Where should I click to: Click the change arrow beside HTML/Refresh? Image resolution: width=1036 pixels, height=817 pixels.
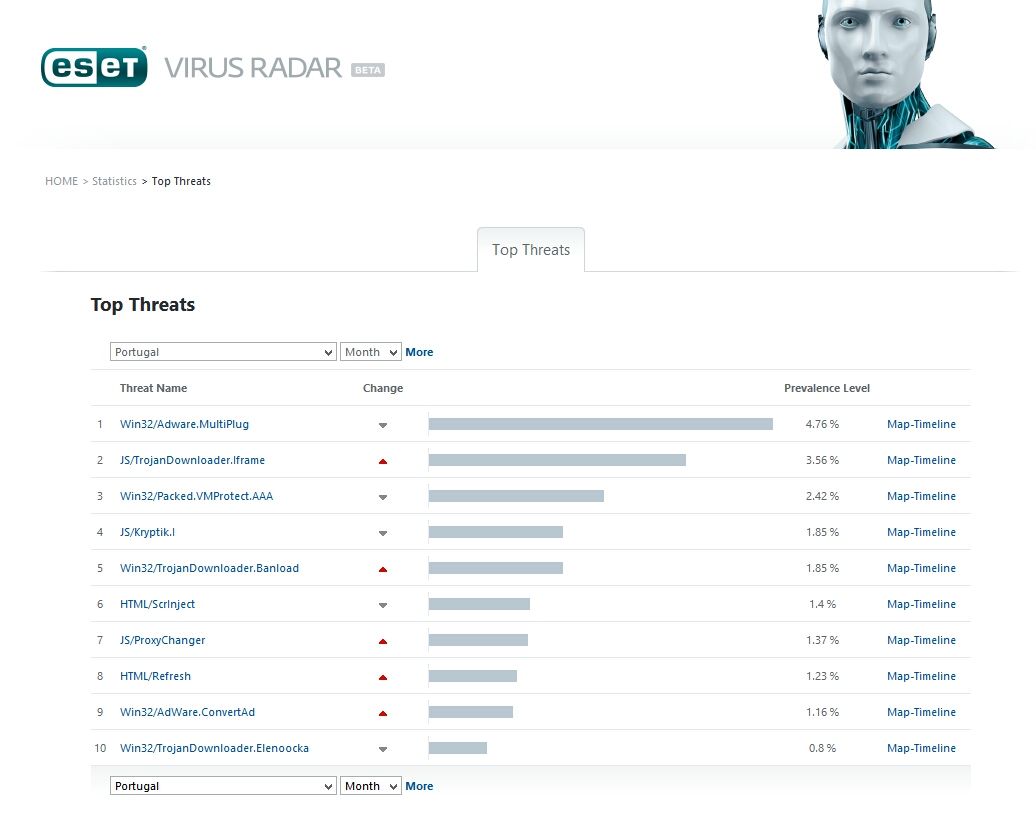tap(383, 677)
